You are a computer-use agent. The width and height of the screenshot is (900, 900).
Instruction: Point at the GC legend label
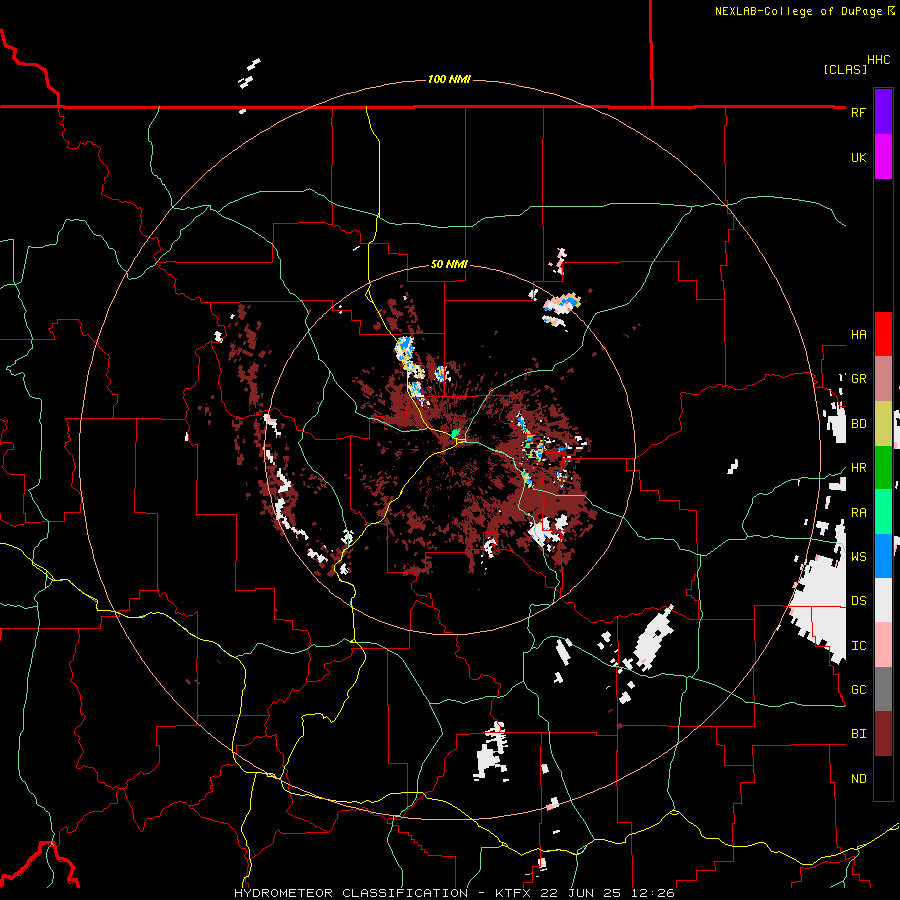[858, 690]
